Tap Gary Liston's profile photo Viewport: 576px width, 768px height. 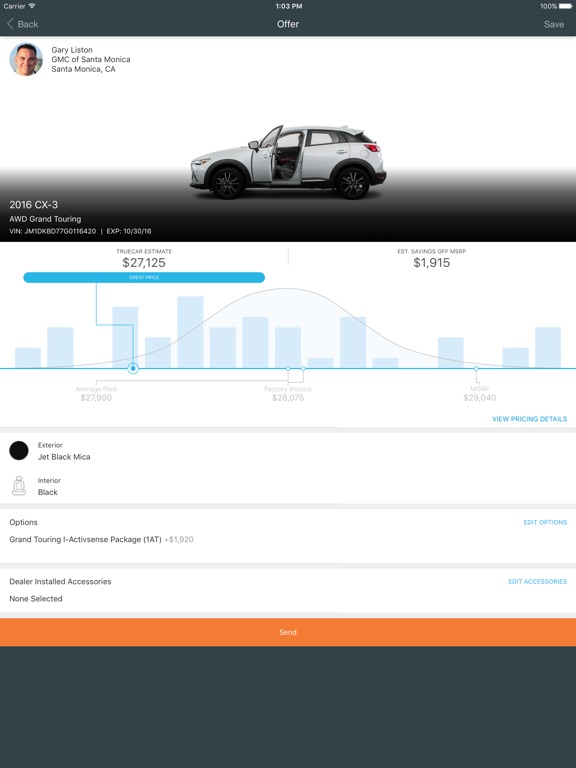25,59
